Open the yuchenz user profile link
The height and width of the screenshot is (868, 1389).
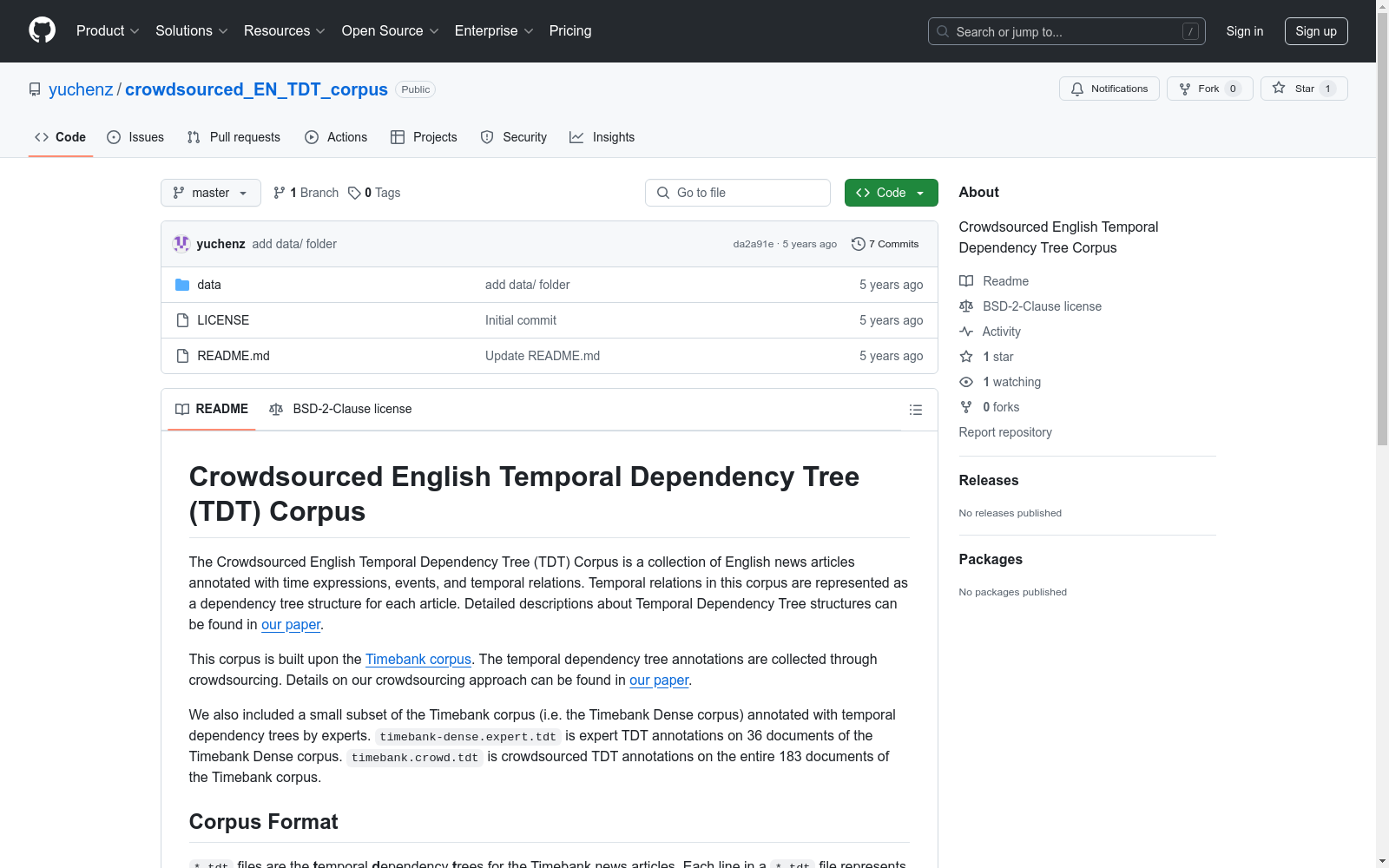(81, 89)
